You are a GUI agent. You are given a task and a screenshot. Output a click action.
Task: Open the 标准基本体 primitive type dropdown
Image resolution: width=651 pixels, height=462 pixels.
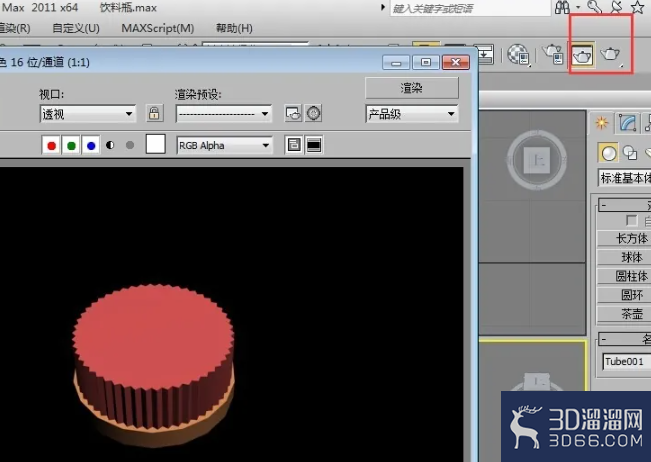click(x=624, y=178)
